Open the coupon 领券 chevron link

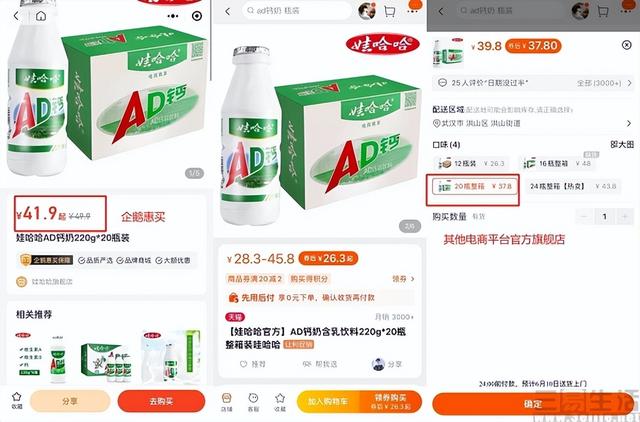click(403, 279)
